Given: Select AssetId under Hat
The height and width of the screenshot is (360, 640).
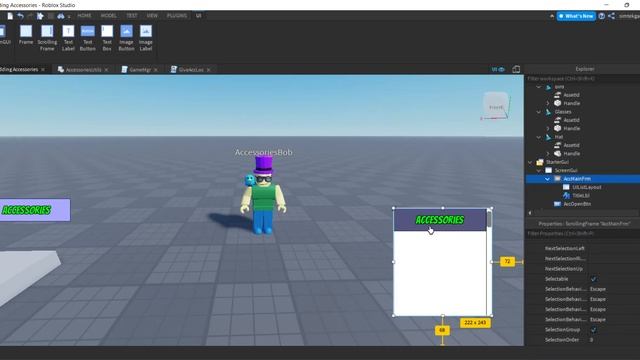Looking at the screenshot, I should coord(571,145).
